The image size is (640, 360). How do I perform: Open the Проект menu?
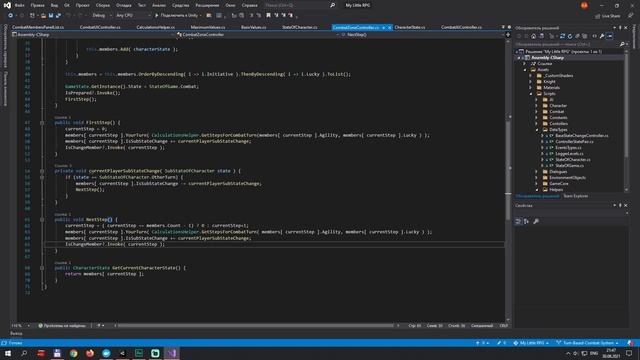[x=82, y=5]
